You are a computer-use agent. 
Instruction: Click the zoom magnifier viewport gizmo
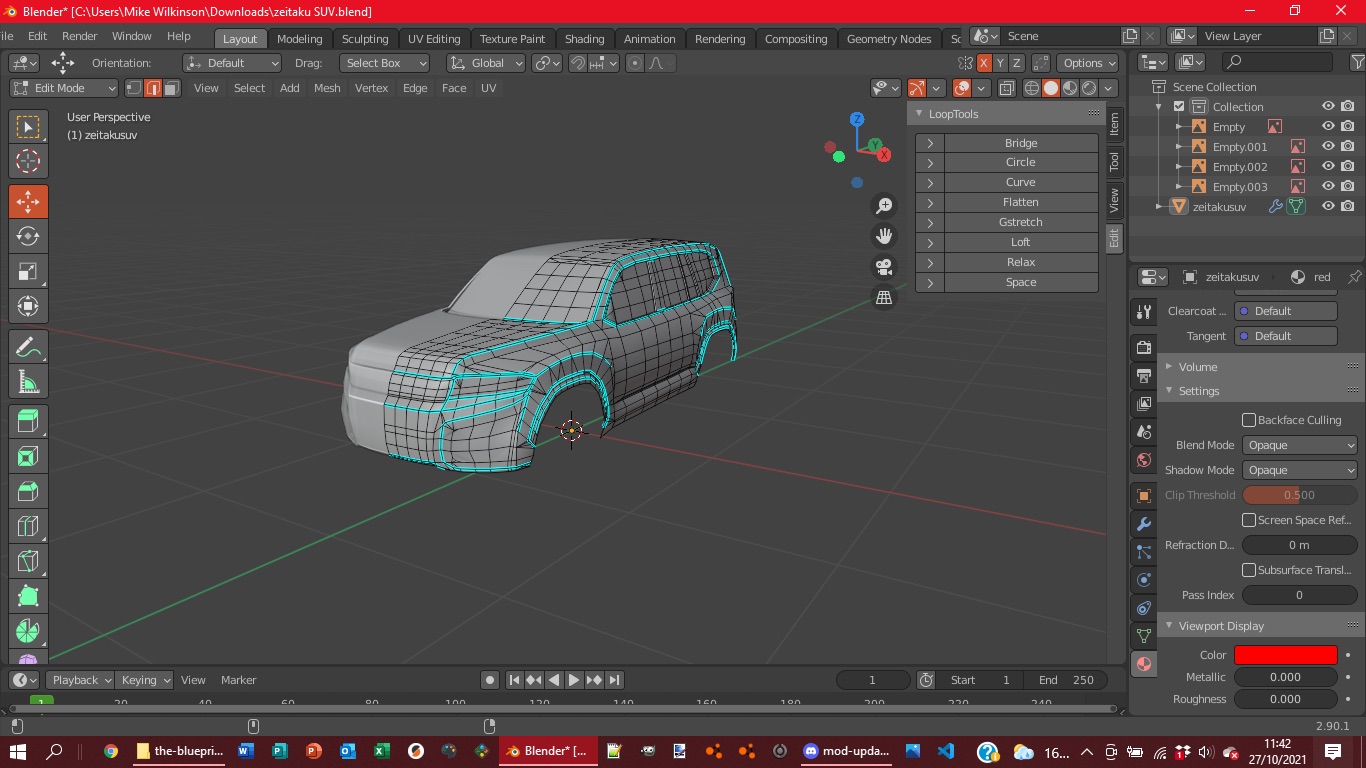[x=884, y=206]
